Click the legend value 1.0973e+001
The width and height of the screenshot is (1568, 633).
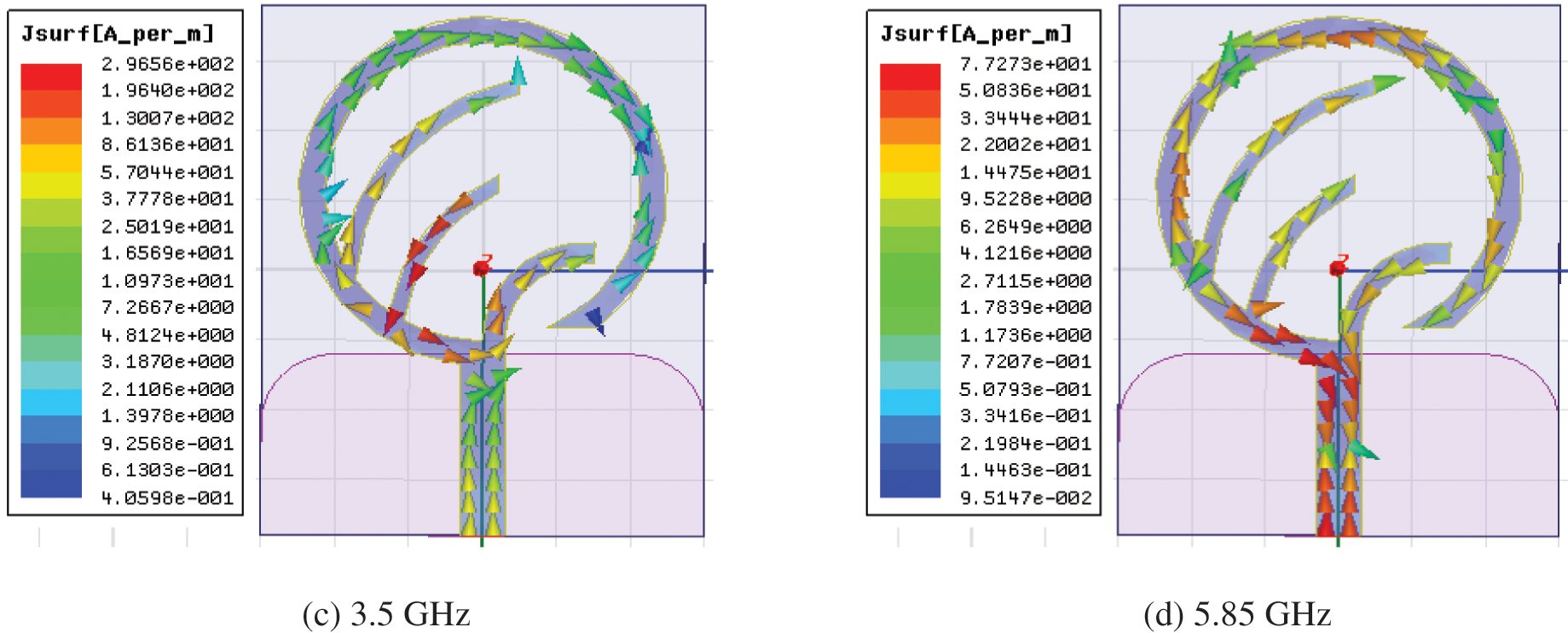coord(167,281)
